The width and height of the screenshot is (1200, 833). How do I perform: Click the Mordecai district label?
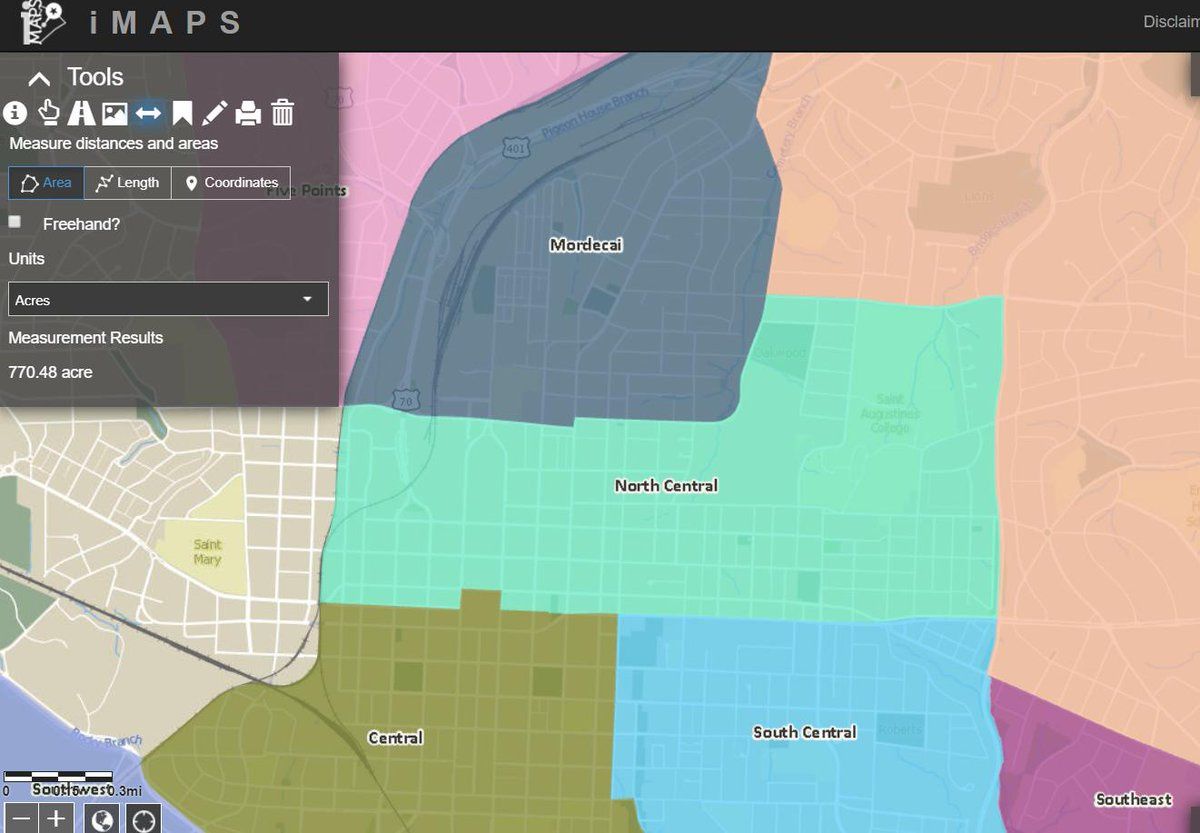[x=586, y=244]
